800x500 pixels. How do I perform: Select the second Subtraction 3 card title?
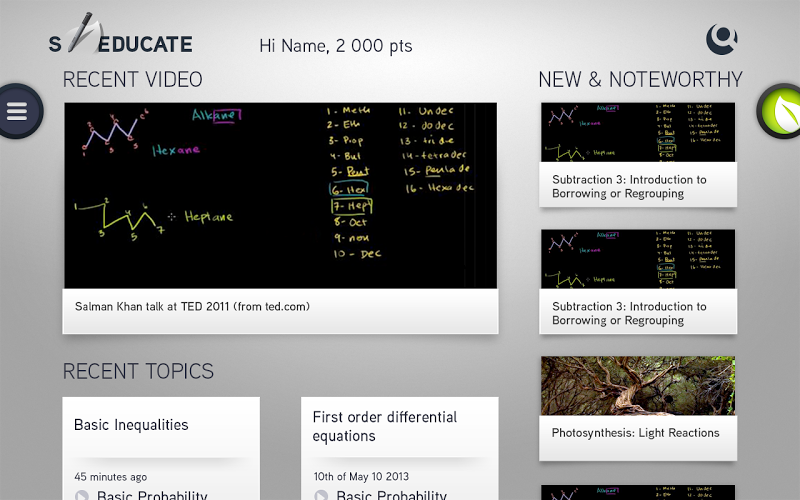click(x=629, y=313)
